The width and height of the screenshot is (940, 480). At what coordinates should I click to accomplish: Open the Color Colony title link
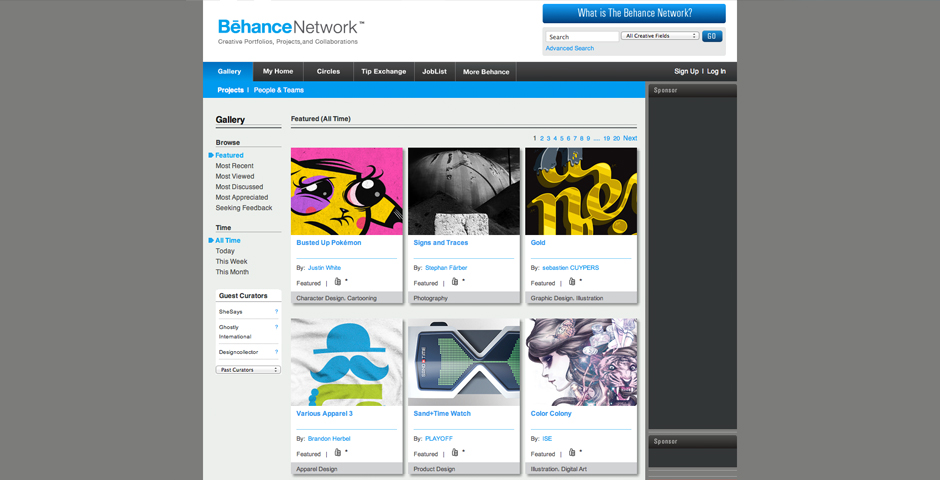coord(551,413)
